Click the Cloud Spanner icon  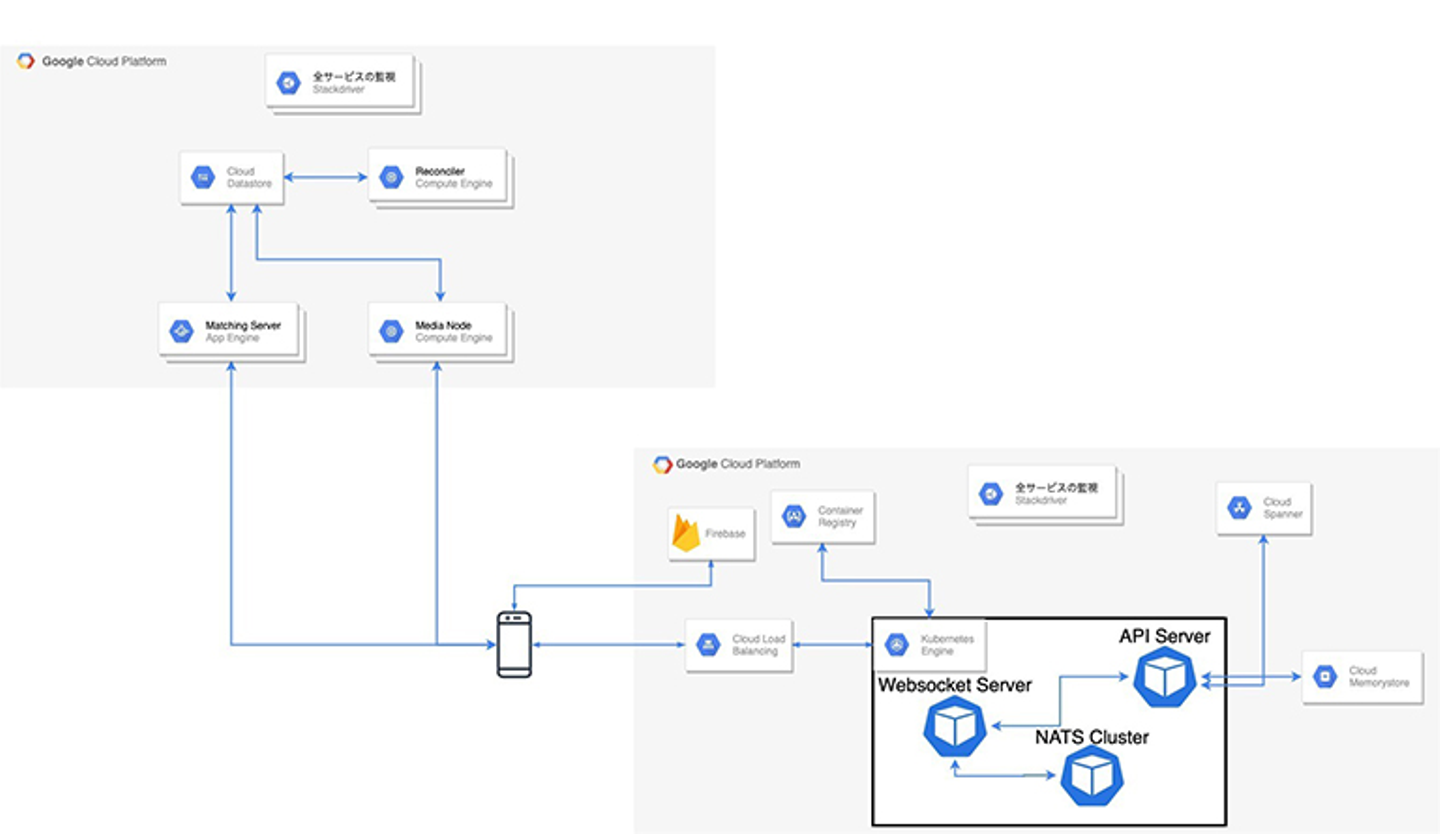click(1240, 508)
